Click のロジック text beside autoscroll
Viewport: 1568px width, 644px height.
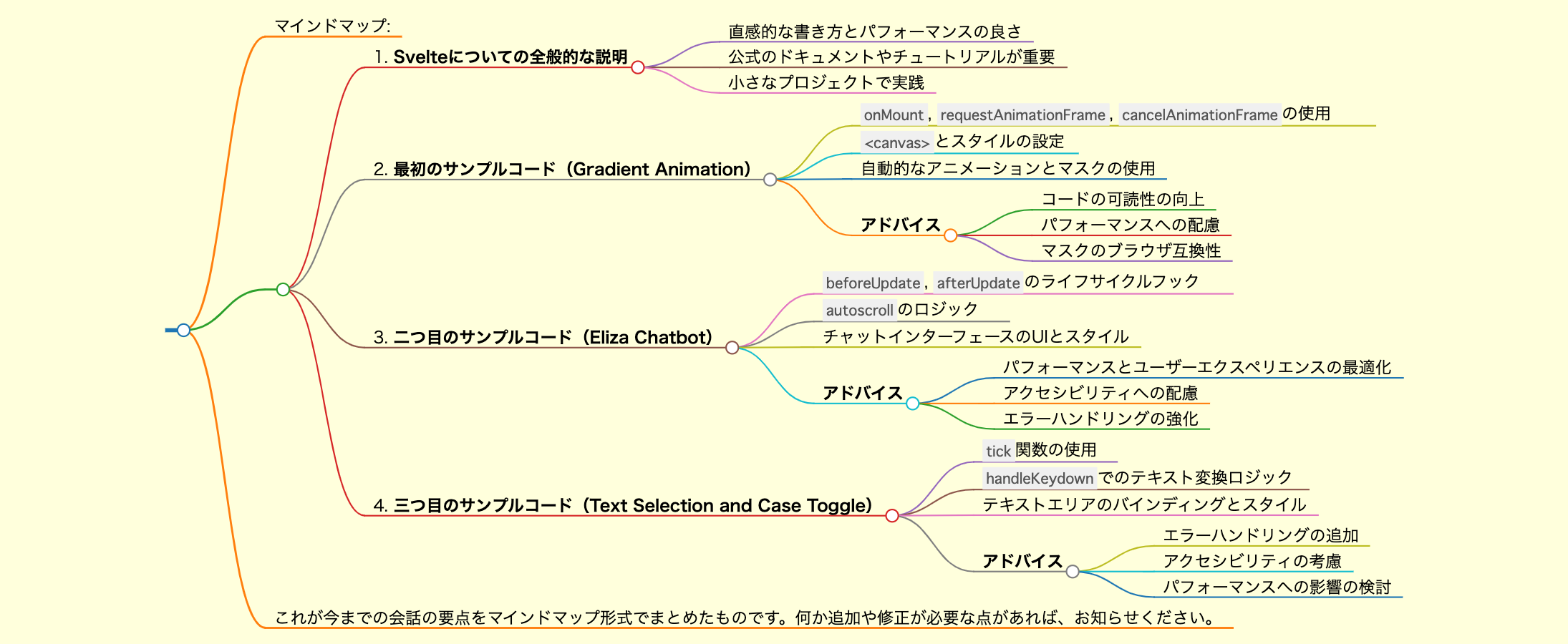click(938, 308)
